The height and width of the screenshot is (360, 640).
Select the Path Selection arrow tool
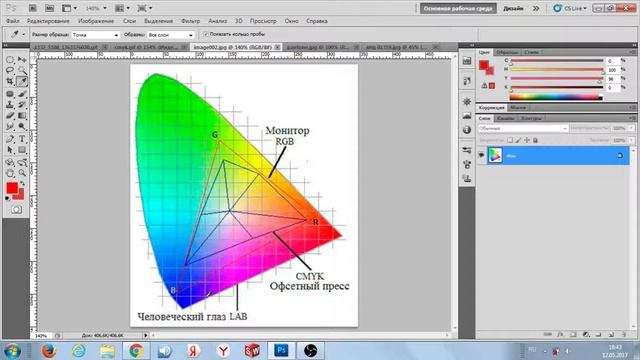click(10, 150)
